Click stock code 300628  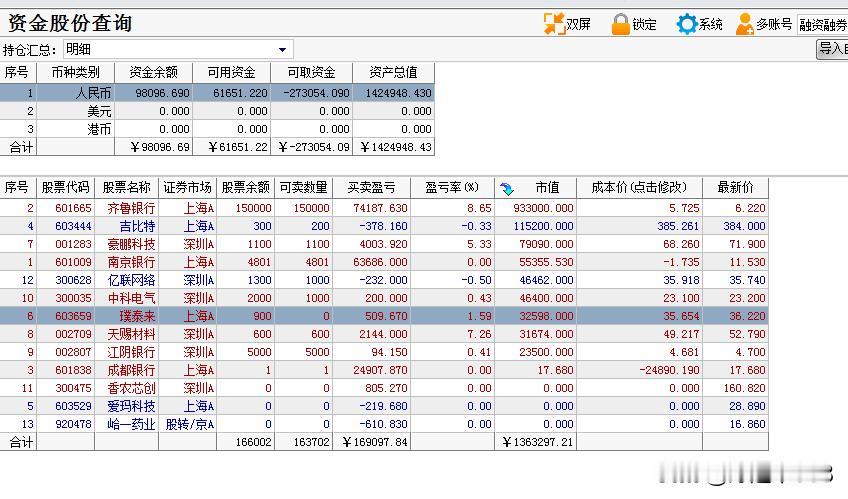point(73,280)
